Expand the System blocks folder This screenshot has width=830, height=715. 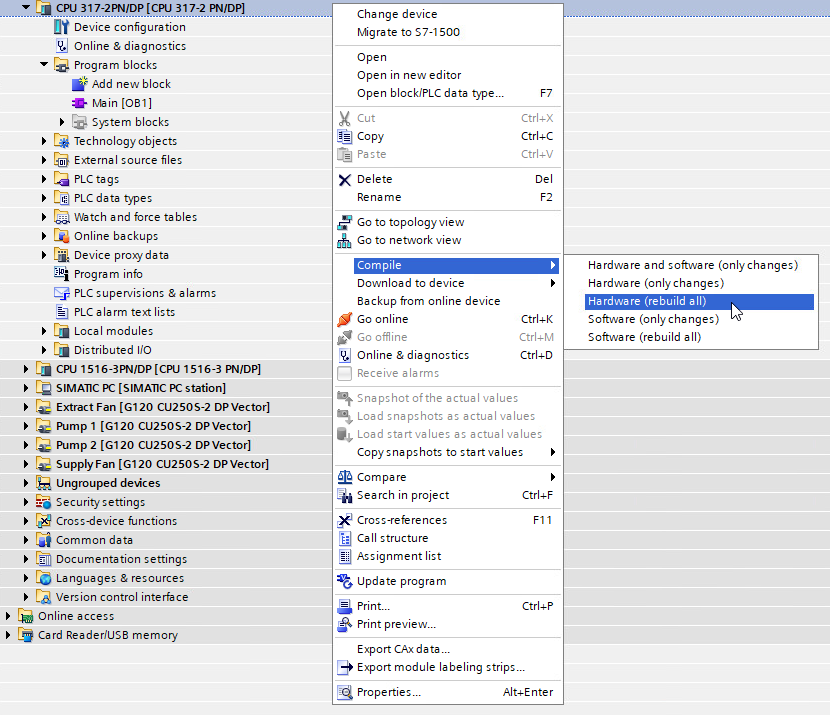click(x=62, y=122)
